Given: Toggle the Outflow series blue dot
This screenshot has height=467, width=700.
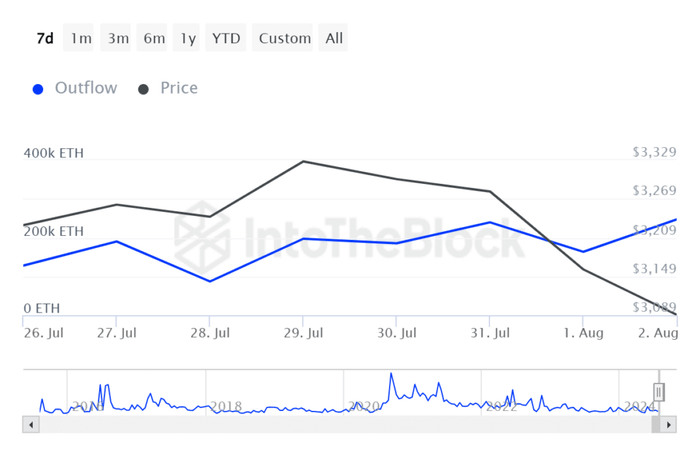Looking at the screenshot, I should click(38, 89).
